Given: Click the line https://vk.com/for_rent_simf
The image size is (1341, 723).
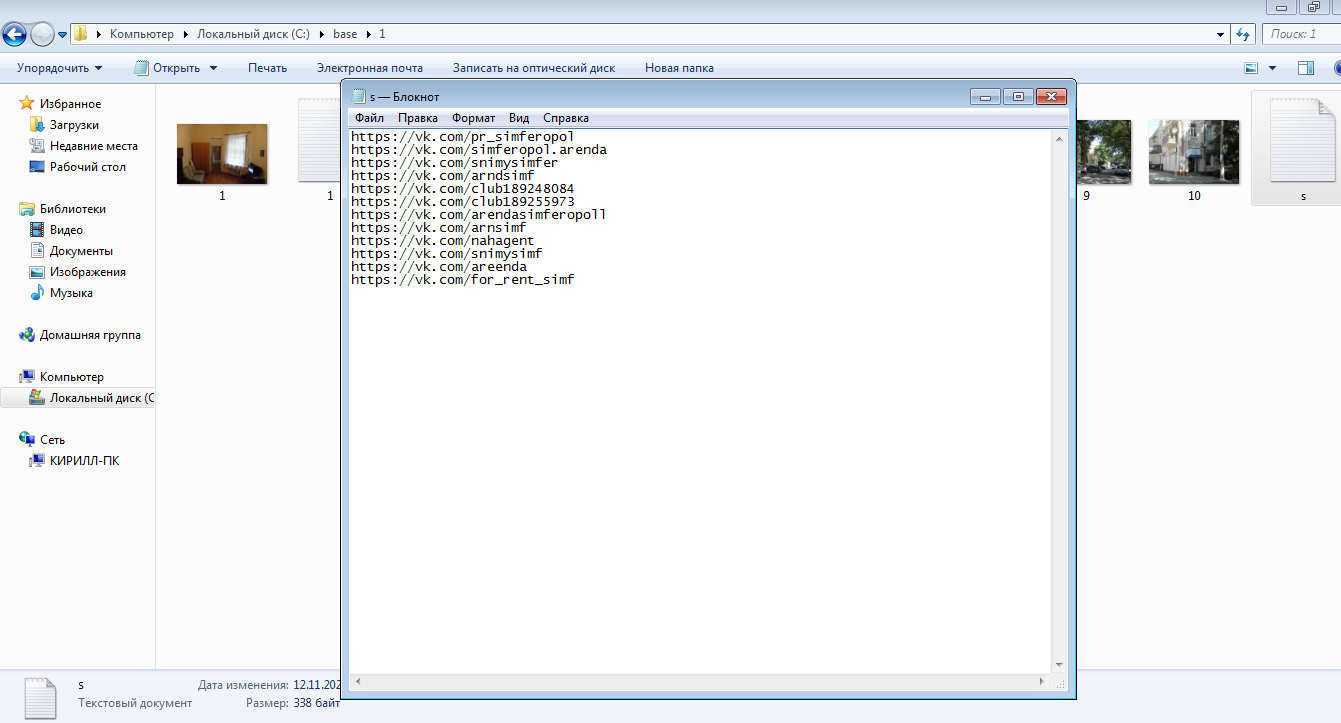Looking at the screenshot, I should [x=462, y=280].
